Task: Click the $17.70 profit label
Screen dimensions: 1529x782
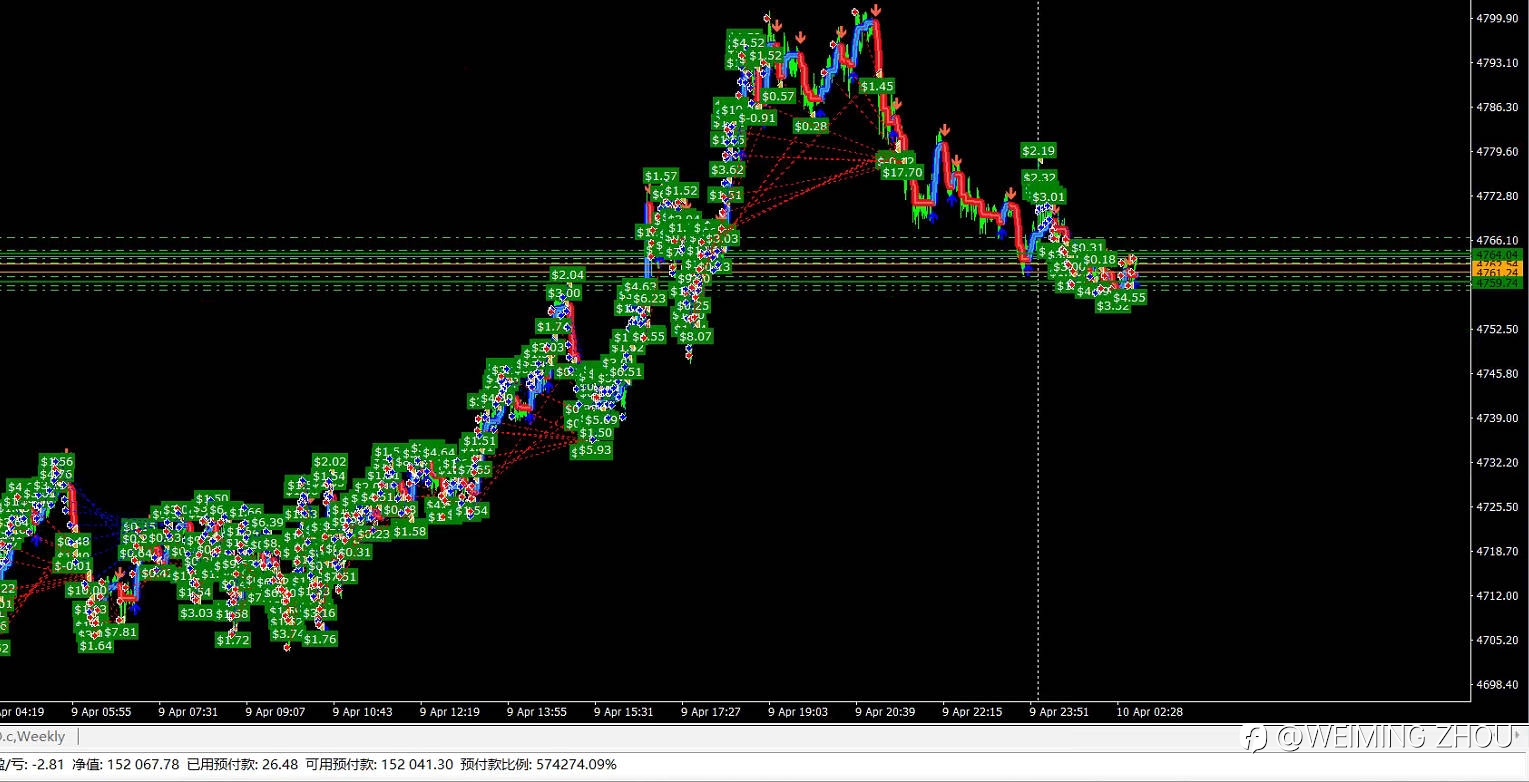Action: coord(902,172)
